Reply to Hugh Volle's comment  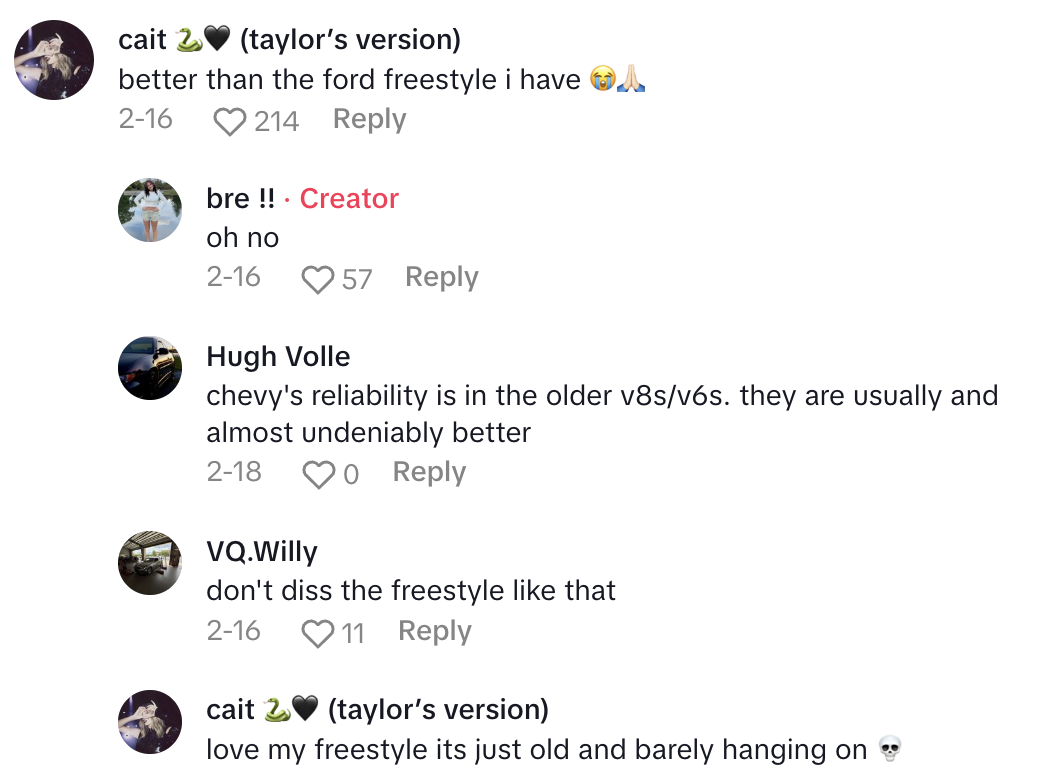coord(429,472)
